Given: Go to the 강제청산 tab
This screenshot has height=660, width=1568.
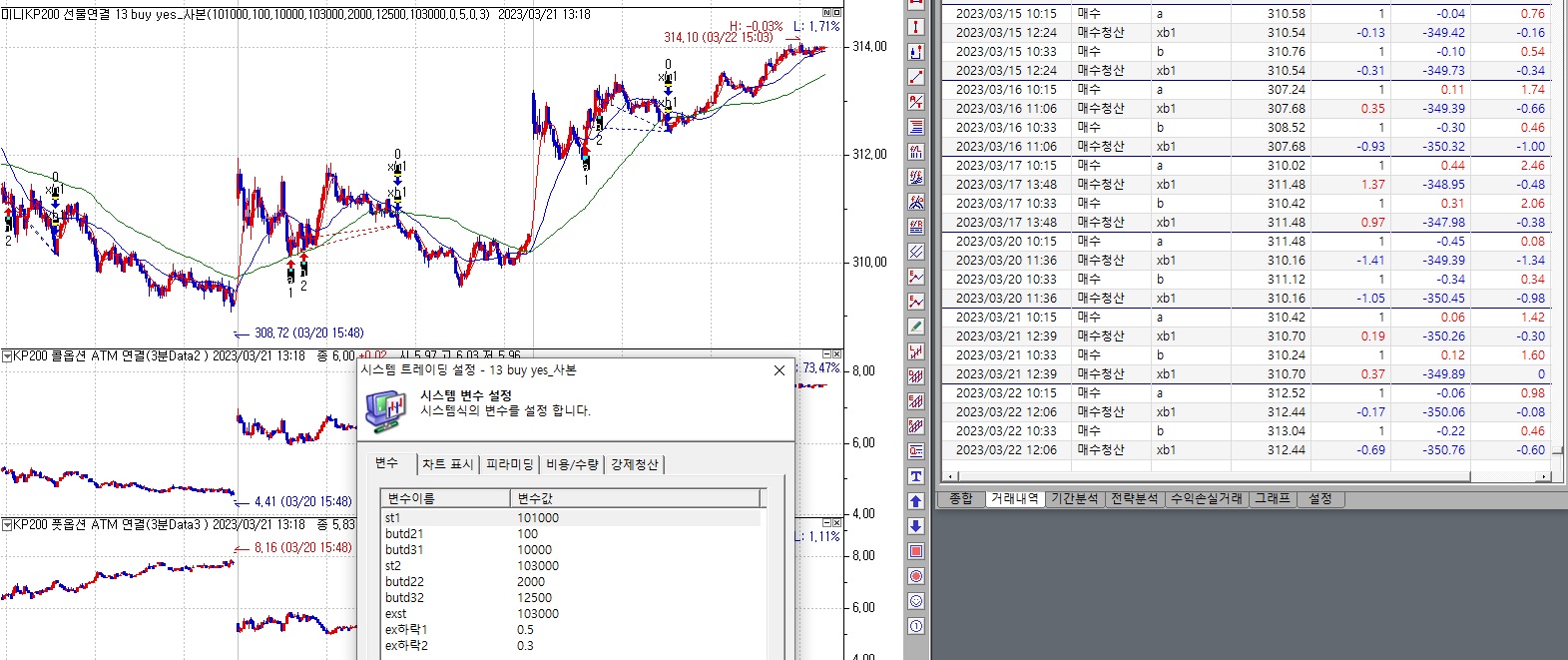Looking at the screenshot, I should 635,464.
